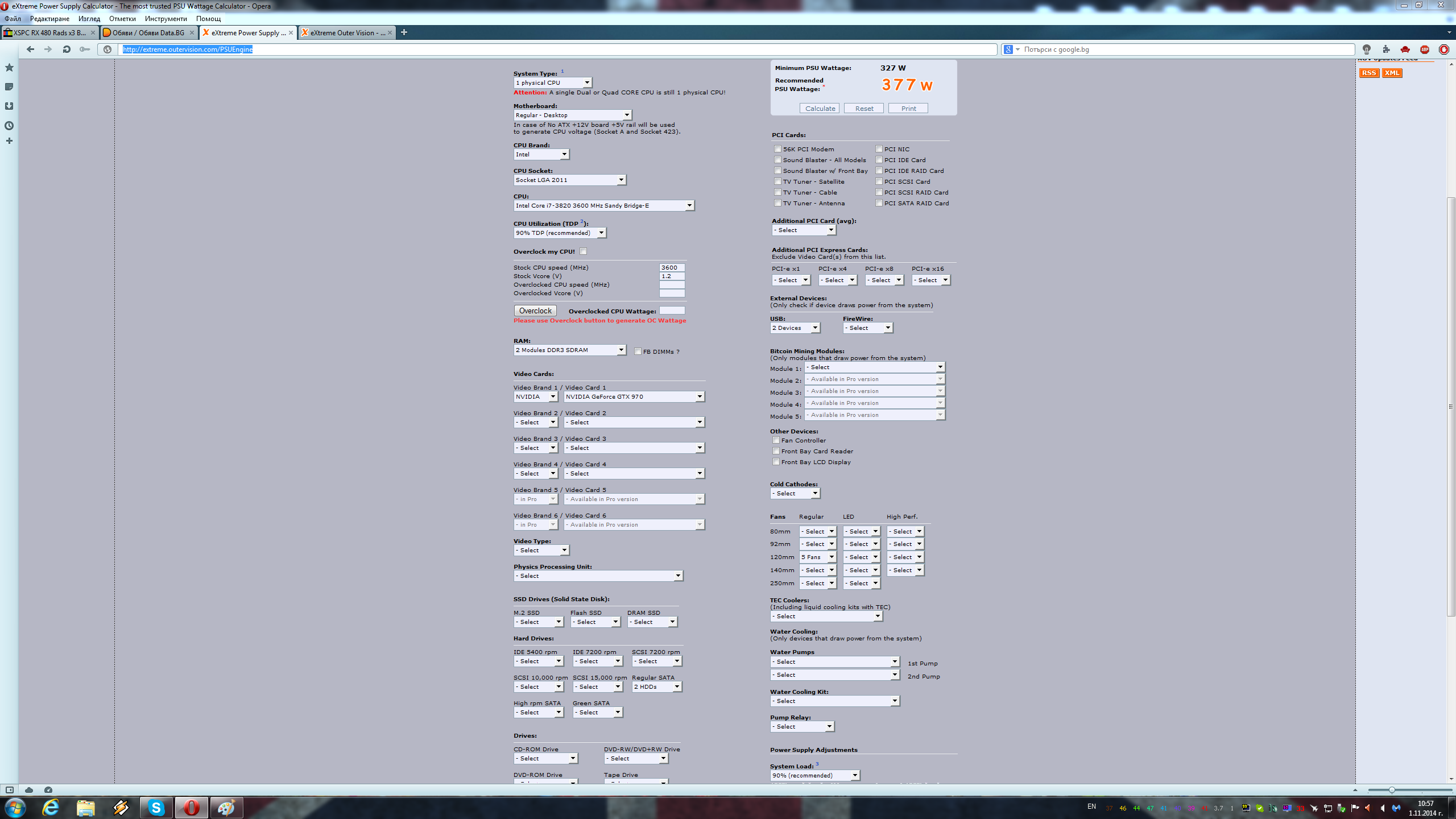Go back with the browser back arrow

30,49
